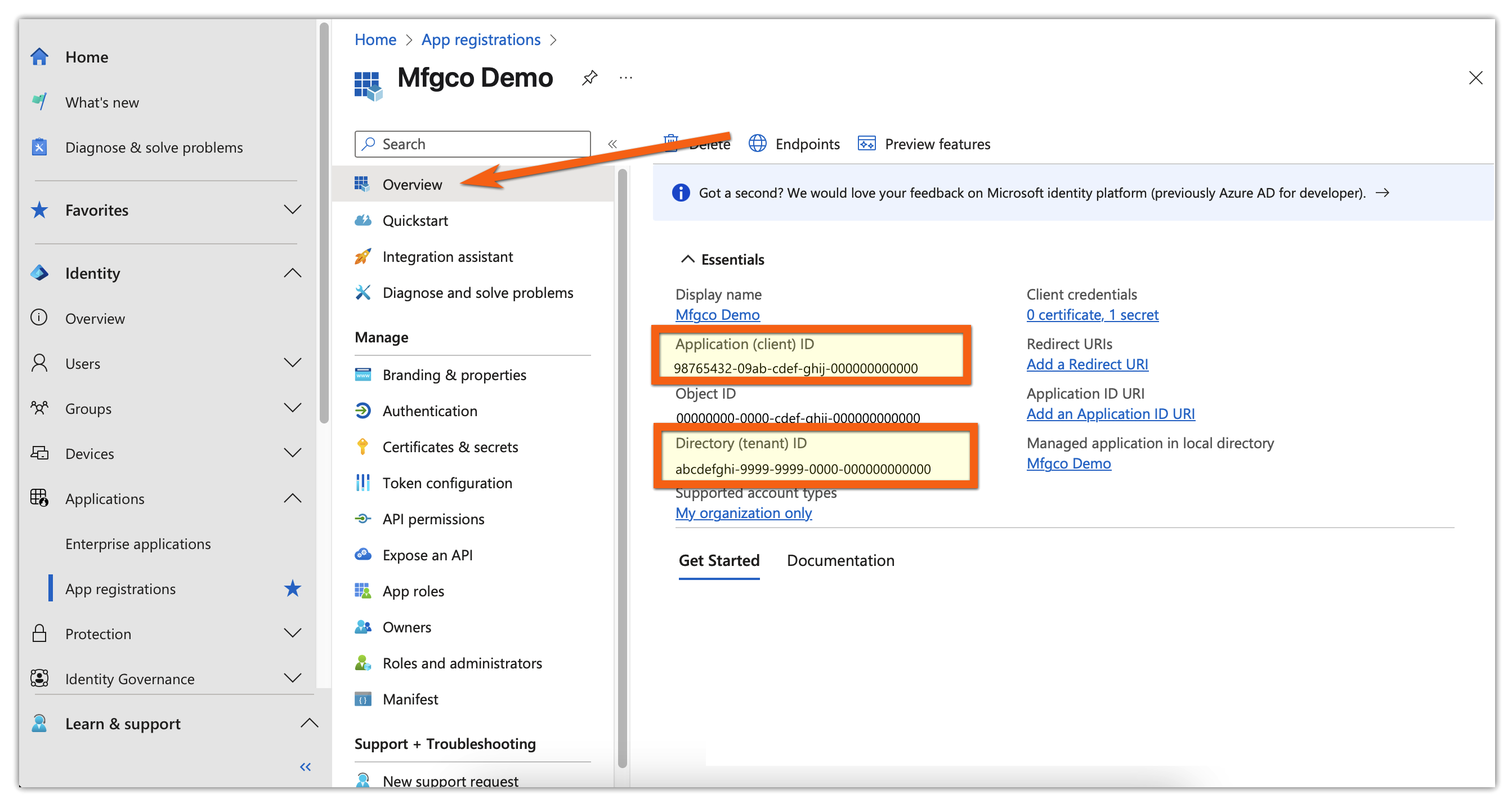This screenshot has width=1512, height=803.
Task: Collapse the left portal sidebar
Action: pyautogui.click(x=305, y=766)
